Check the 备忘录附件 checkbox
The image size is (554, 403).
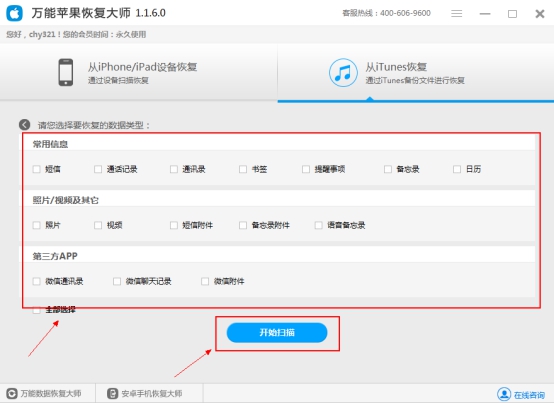(x=243, y=225)
